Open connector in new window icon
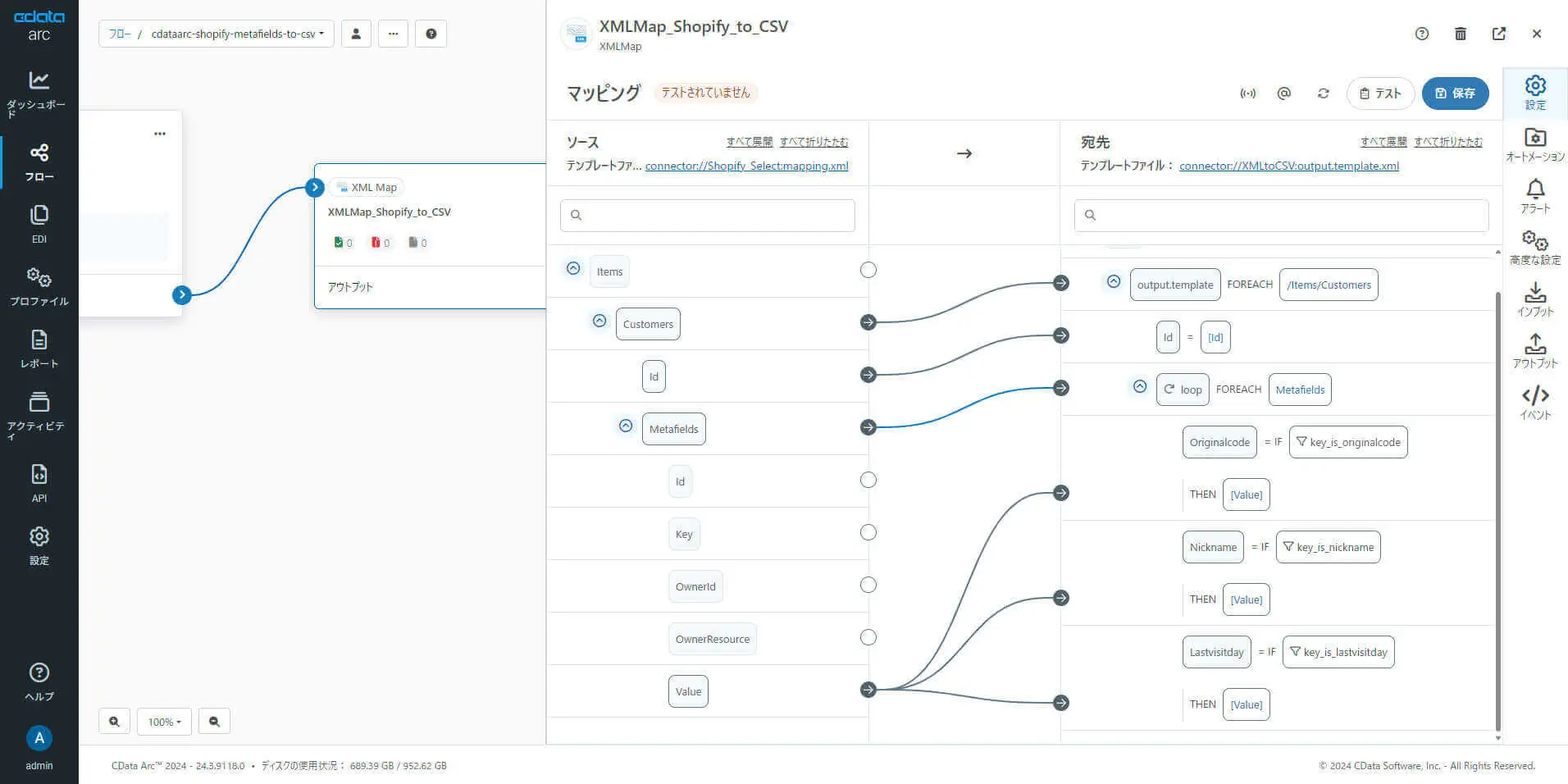 tap(1498, 34)
